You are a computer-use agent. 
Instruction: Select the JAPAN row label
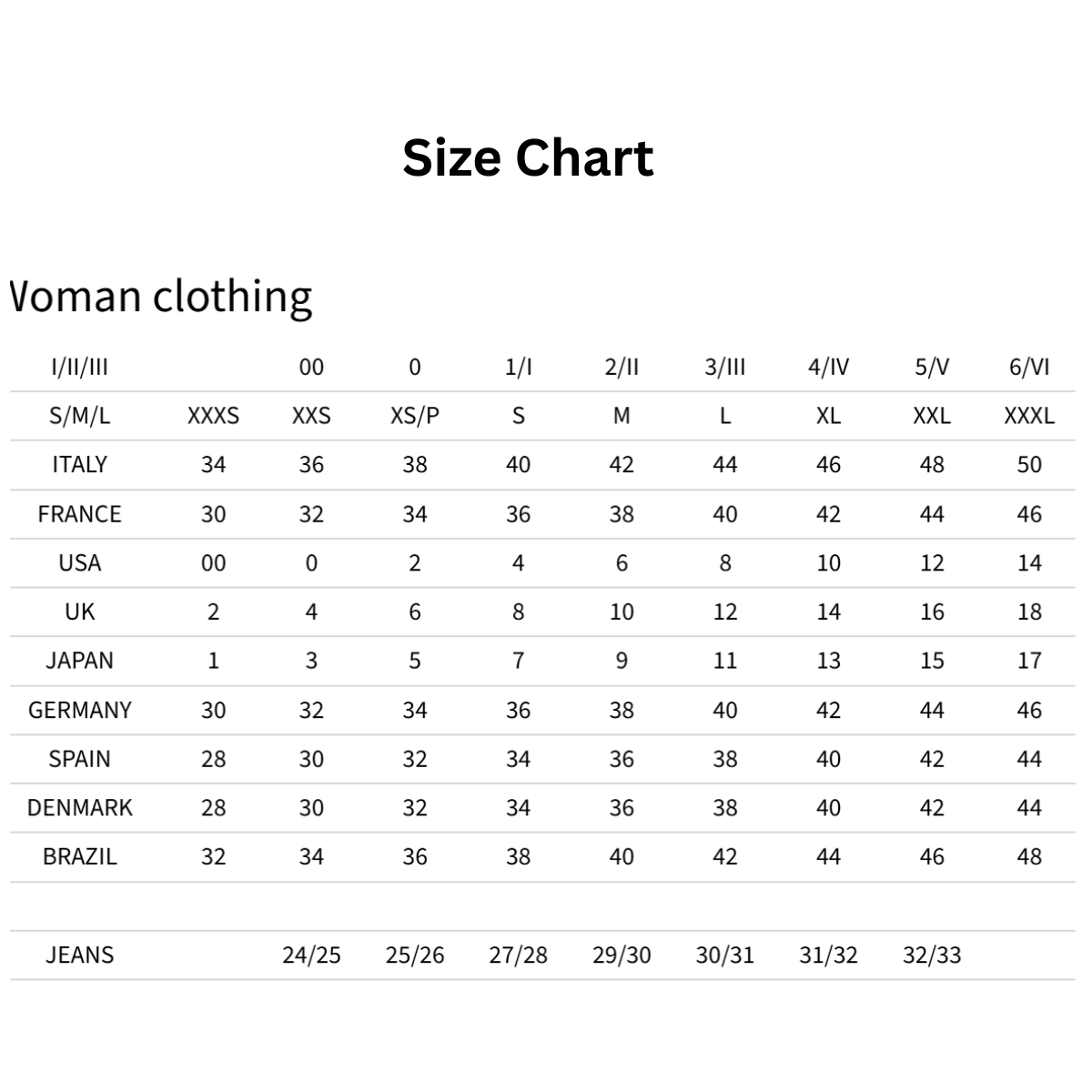(x=80, y=661)
